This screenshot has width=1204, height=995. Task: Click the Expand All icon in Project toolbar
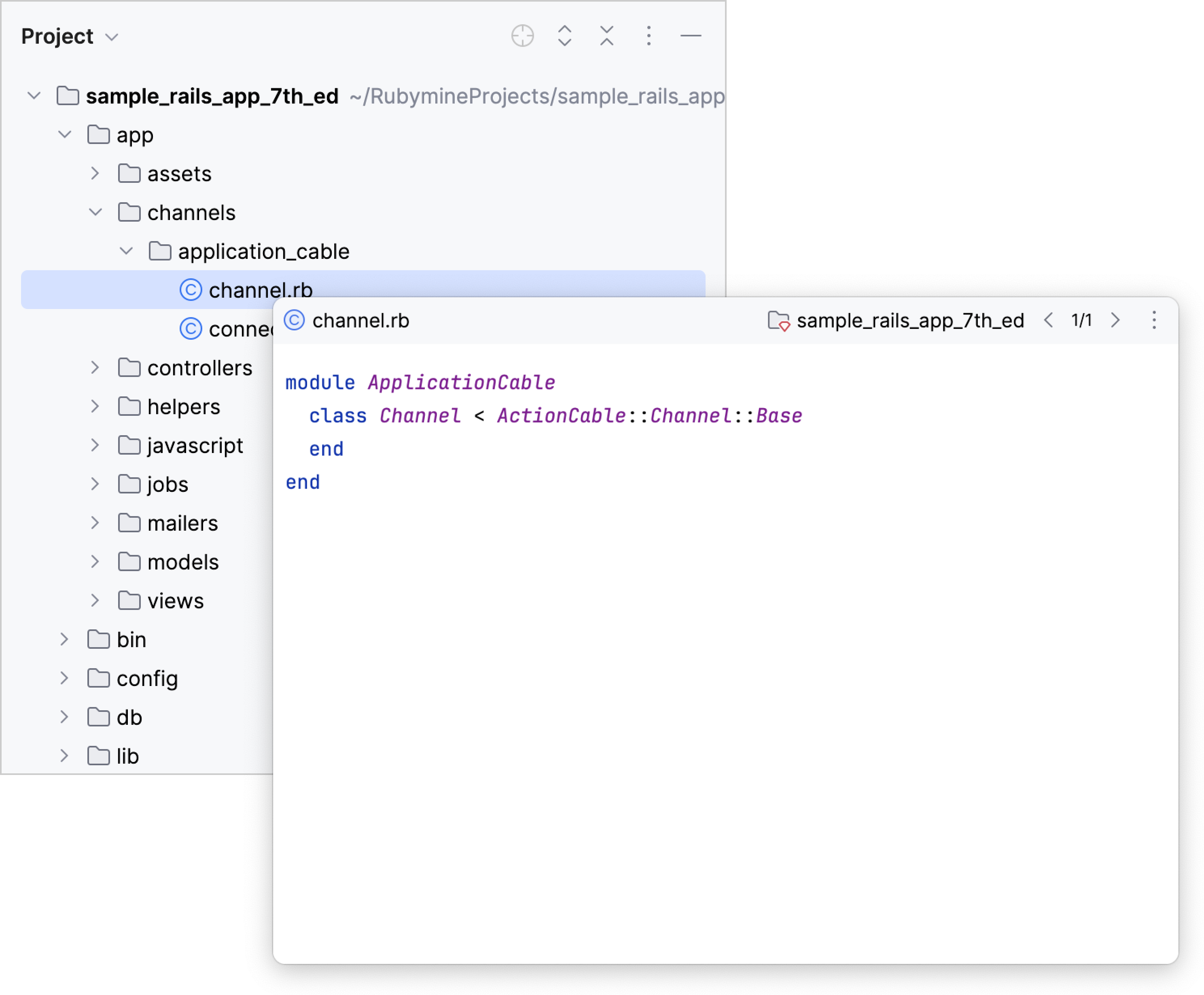[564, 36]
